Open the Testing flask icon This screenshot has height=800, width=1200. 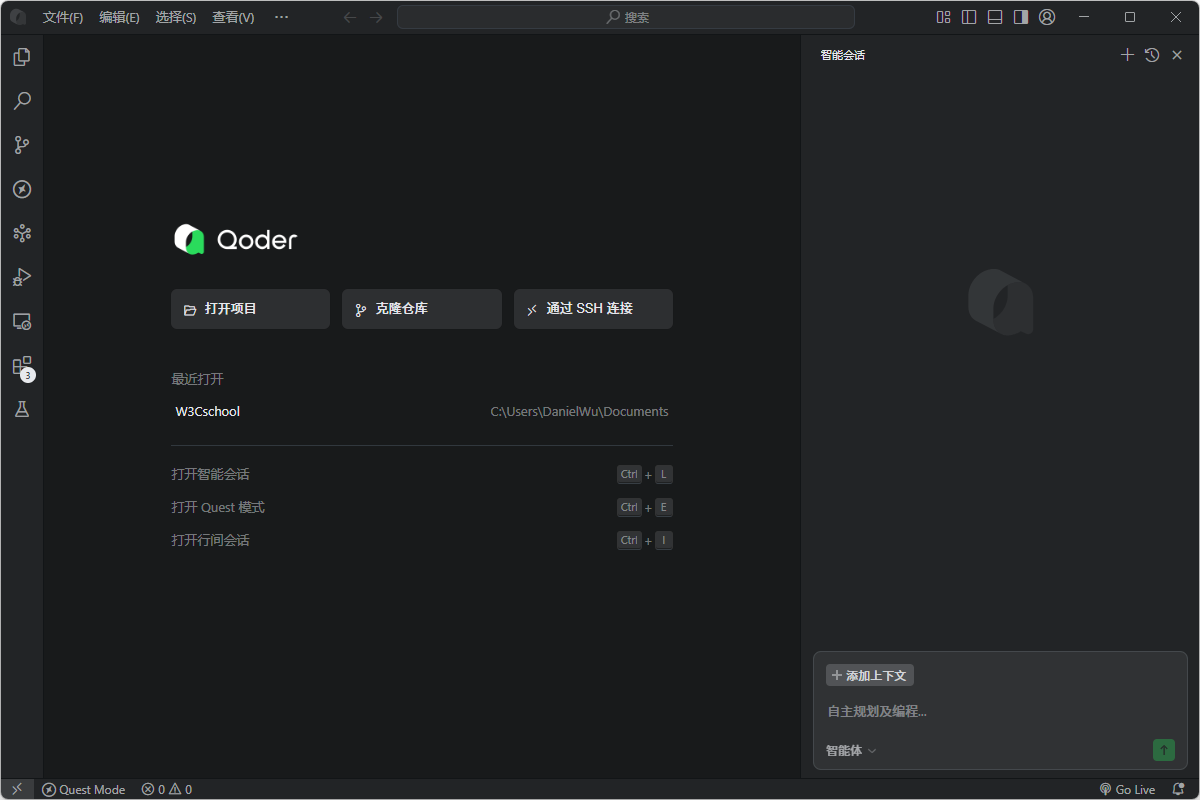pyautogui.click(x=22, y=409)
